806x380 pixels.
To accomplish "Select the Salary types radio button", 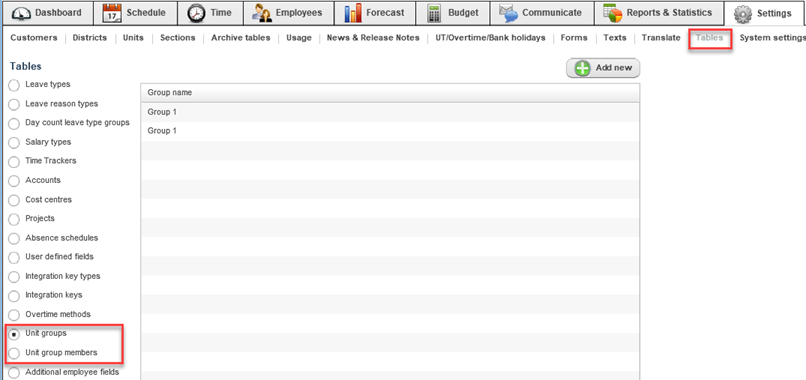I will point(14,142).
